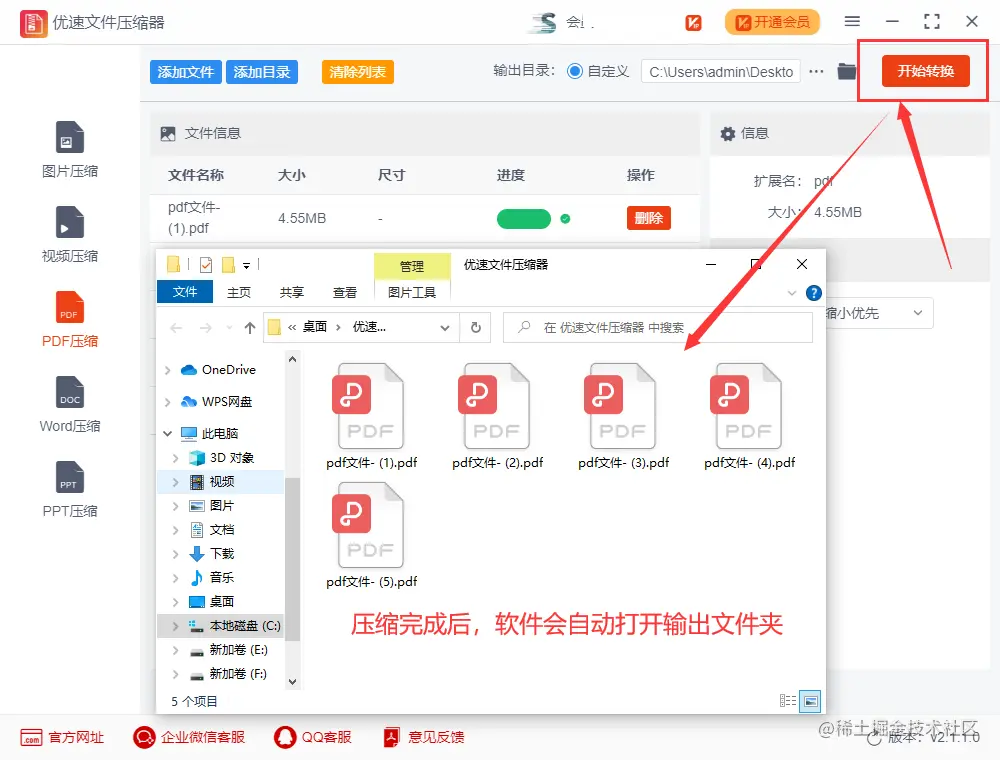Open the QQ客服 link
1000x760 pixels.
coord(312,737)
